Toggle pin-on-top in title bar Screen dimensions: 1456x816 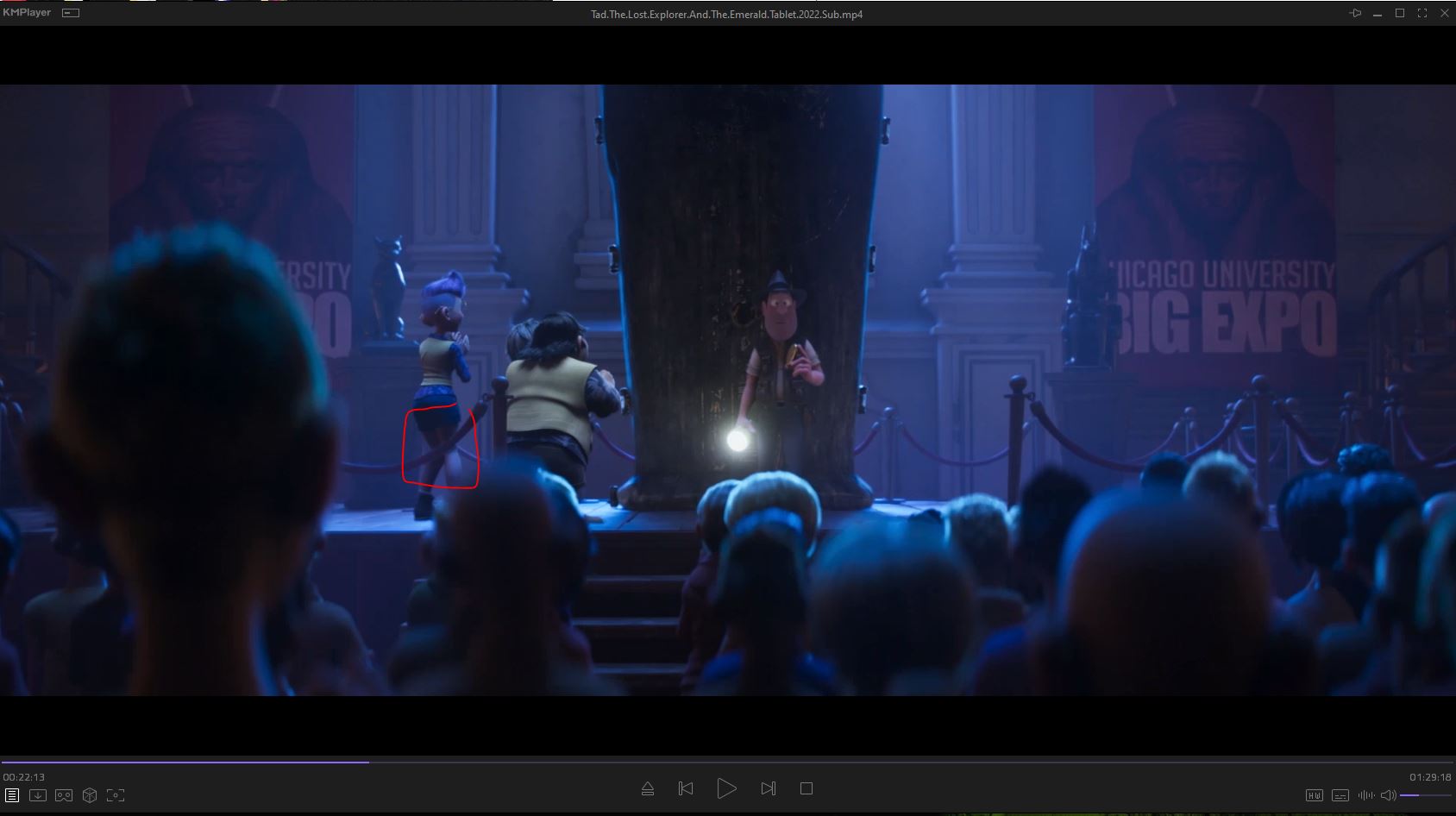click(x=1355, y=13)
